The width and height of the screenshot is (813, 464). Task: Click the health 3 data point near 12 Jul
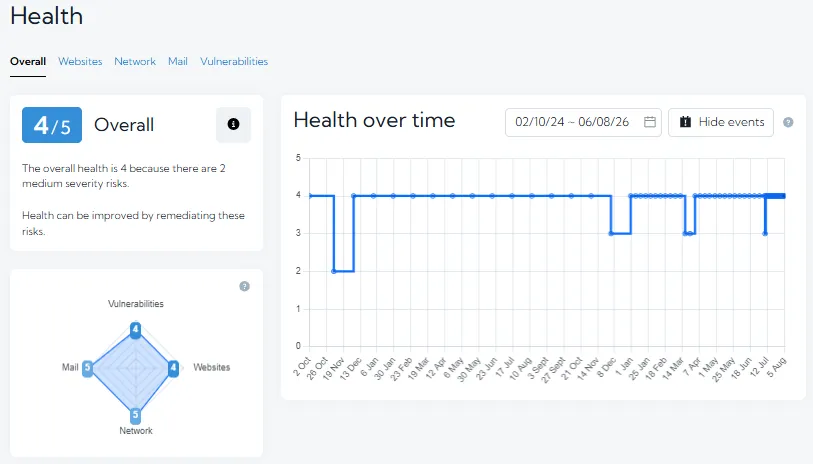[x=765, y=233]
